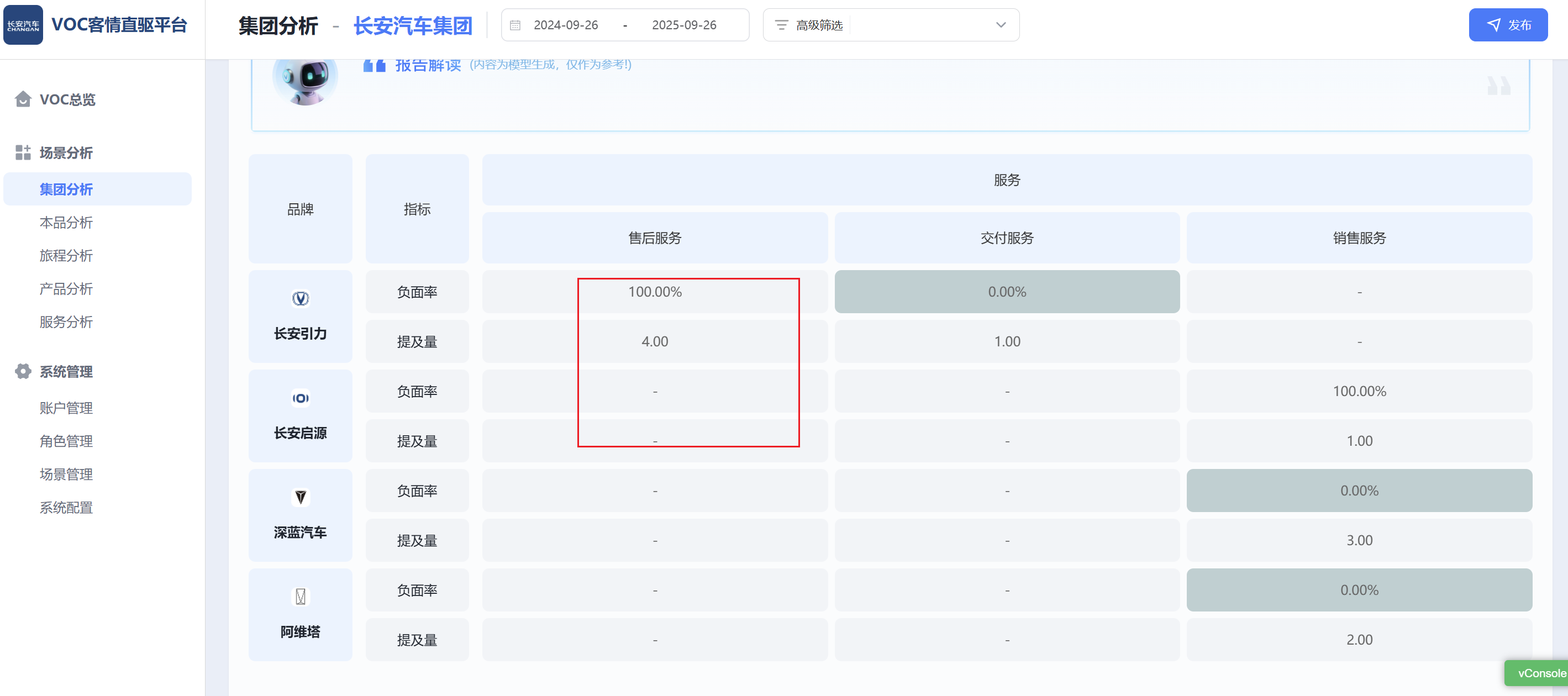The image size is (1568, 696).
Task: Click the 系统管理 gear icon
Action: pos(23,371)
